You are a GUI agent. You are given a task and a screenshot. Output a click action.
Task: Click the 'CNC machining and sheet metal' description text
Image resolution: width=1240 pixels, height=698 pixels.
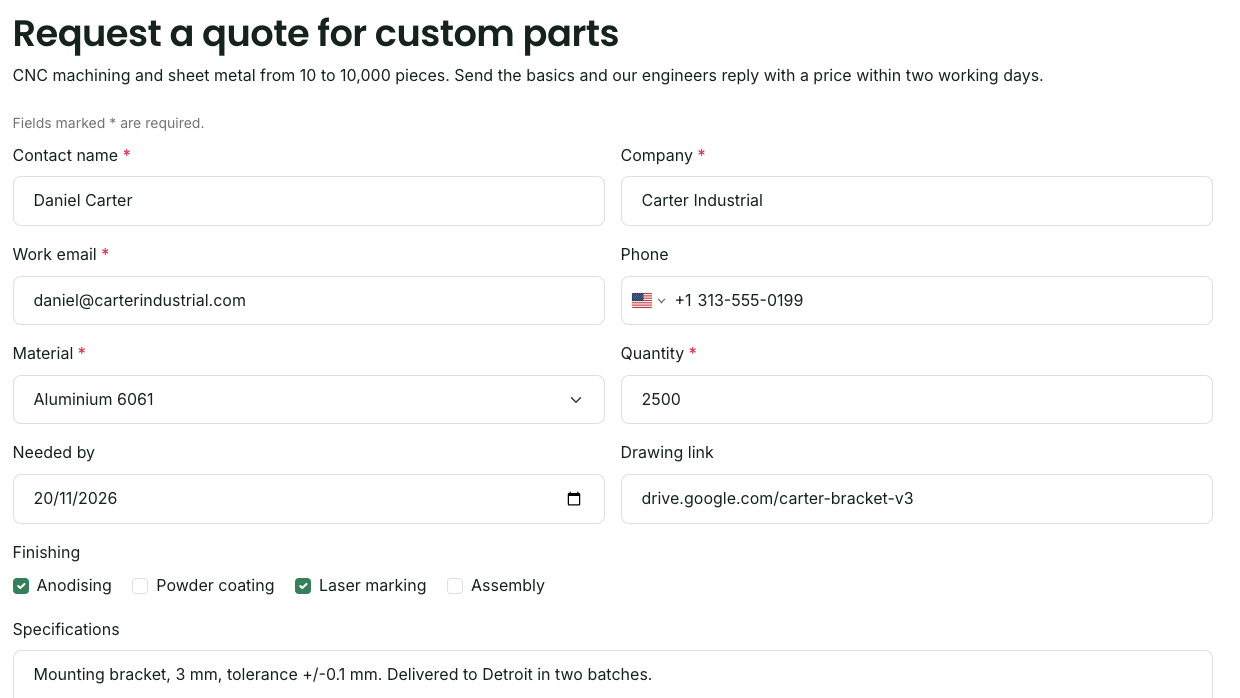click(528, 75)
